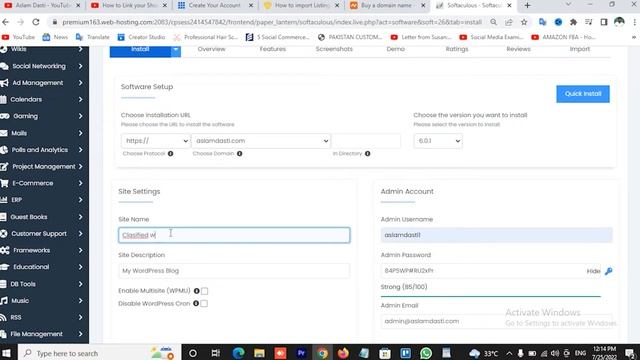Click the Frameworks gears icon
The height and width of the screenshot is (360, 640).
4,250
